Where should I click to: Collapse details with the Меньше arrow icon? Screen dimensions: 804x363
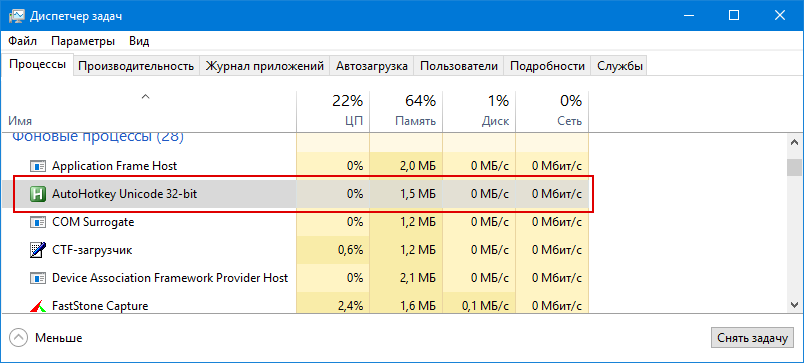click(18, 338)
